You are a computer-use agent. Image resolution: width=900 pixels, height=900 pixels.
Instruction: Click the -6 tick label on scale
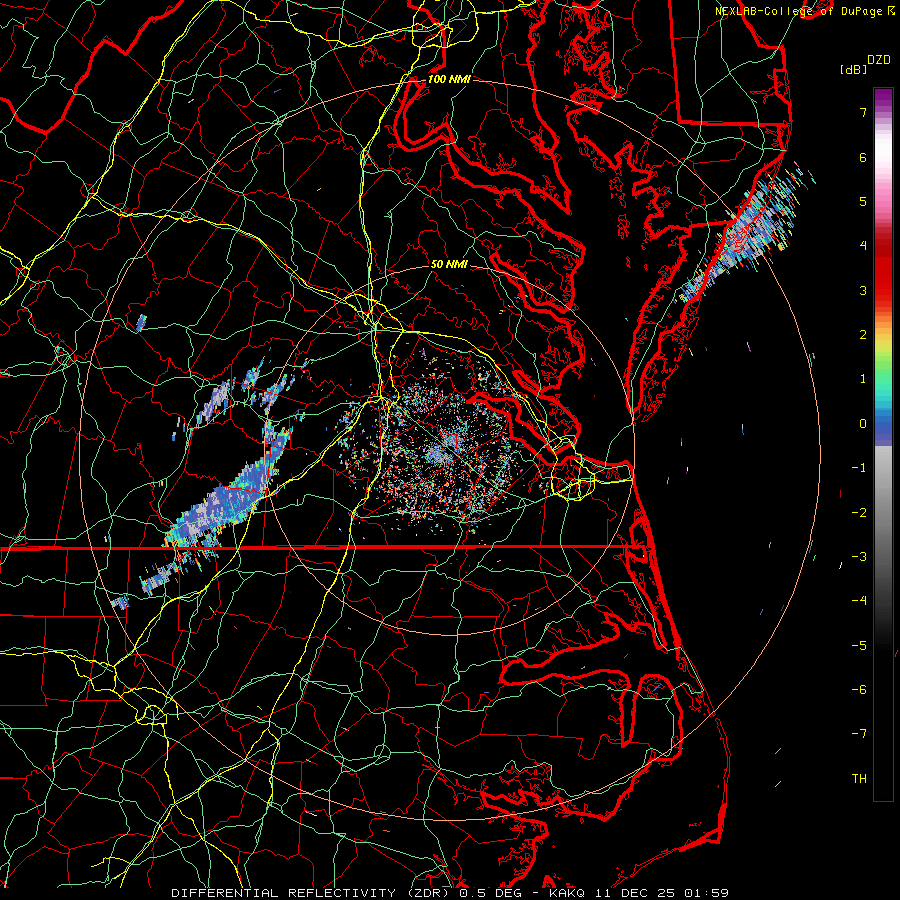[x=859, y=690]
